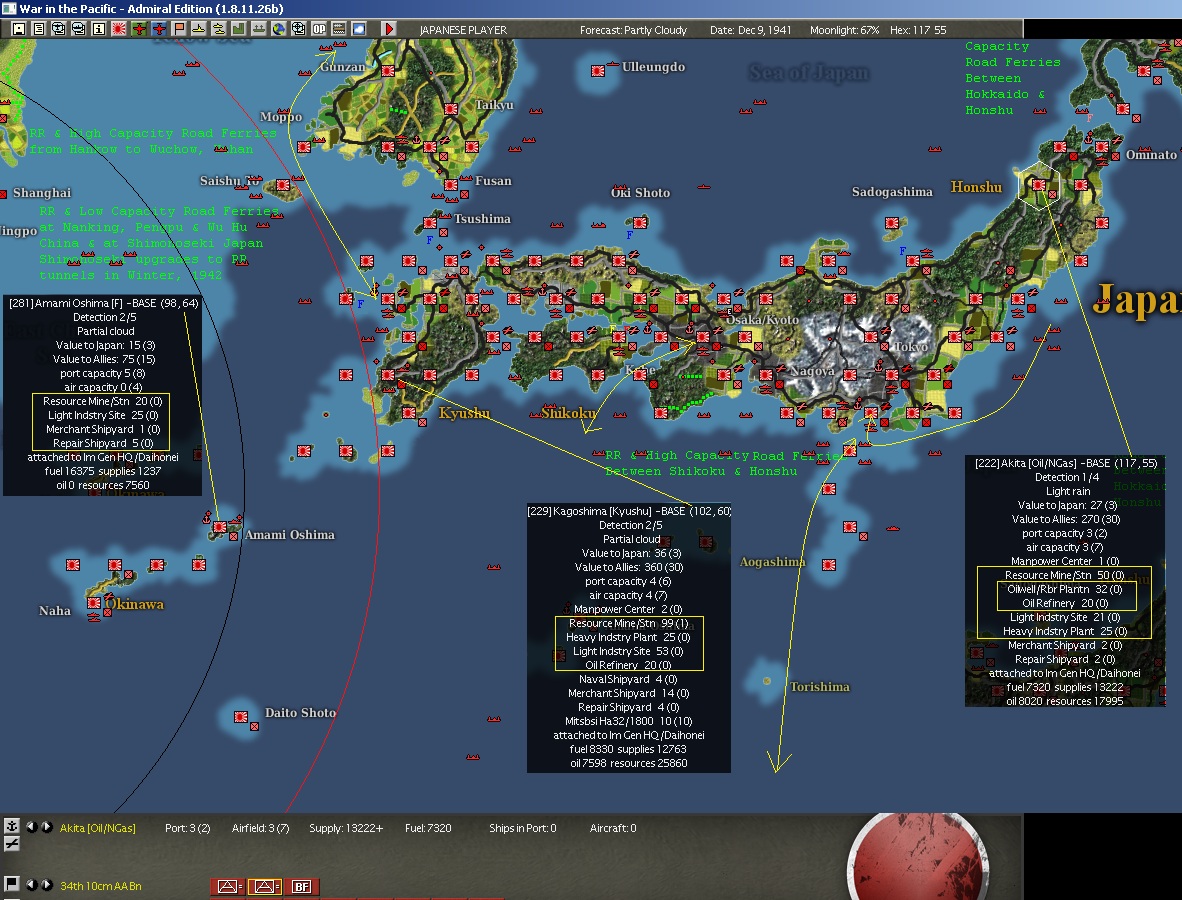Click 'Date: Dec 9, 1941' text

tap(751, 30)
